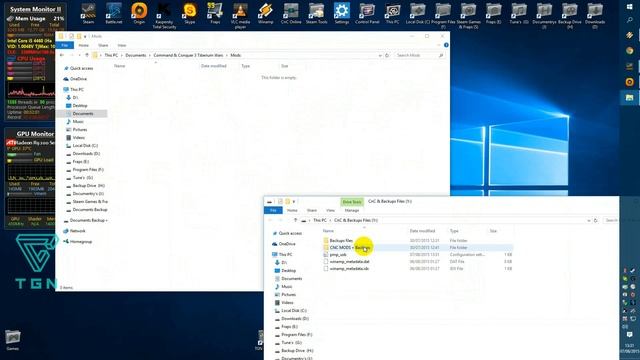Open the File tab in CnC & Backups window
640x360 pixels.
coord(273,210)
